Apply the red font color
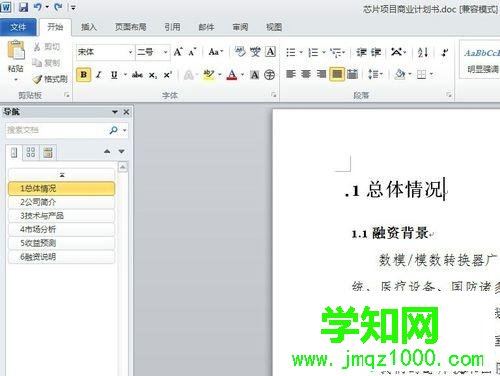 [232, 75]
